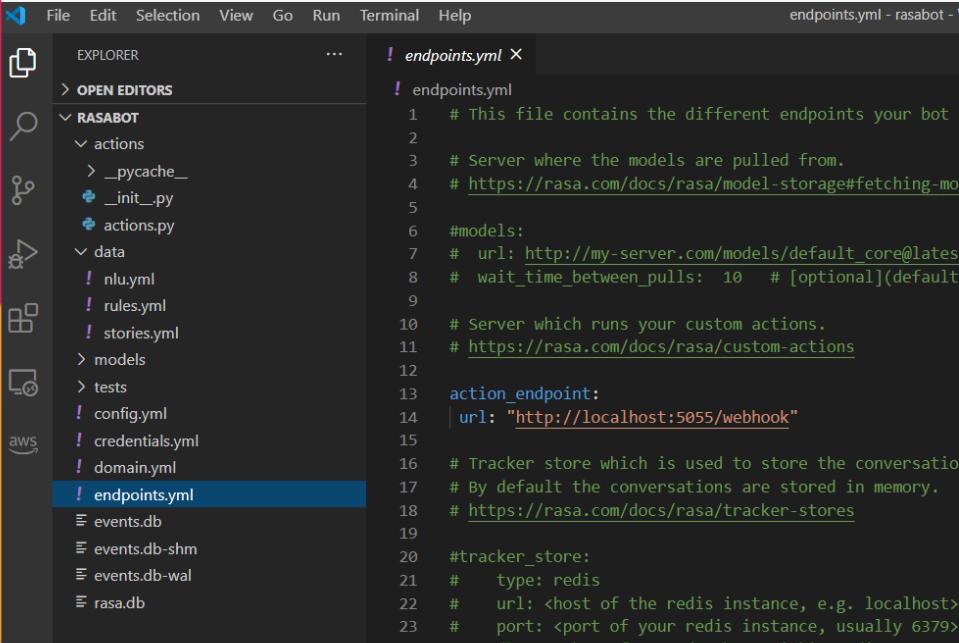Open nlu.yml in the explorer
Screen dimensions: 959x643
pyautogui.click(x=129, y=279)
